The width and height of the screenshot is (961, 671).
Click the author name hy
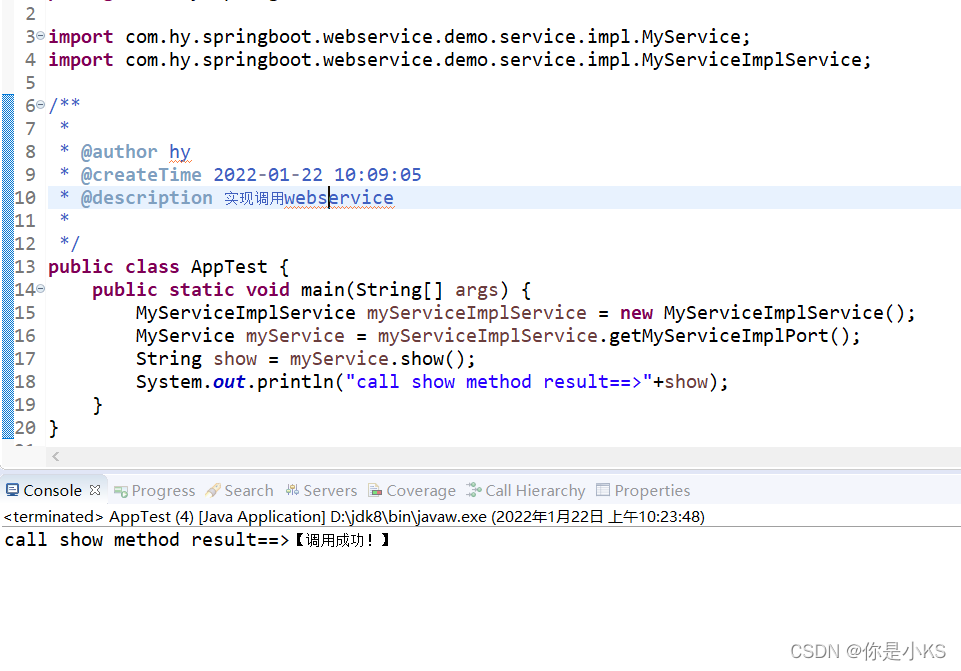[180, 152]
